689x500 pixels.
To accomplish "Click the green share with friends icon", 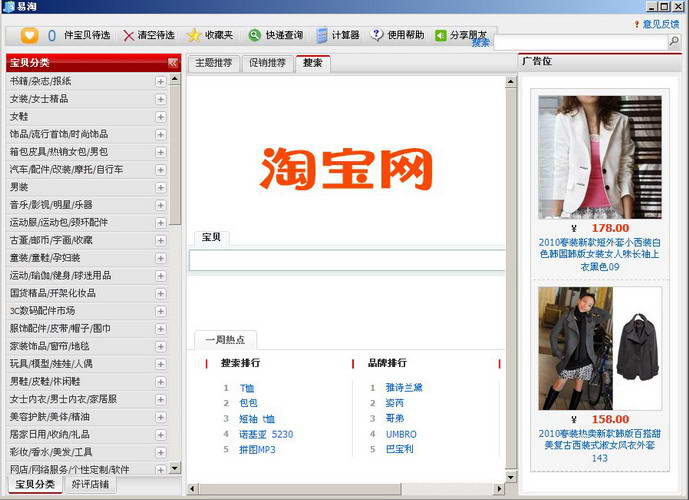I will pyautogui.click(x=440, y=36).
